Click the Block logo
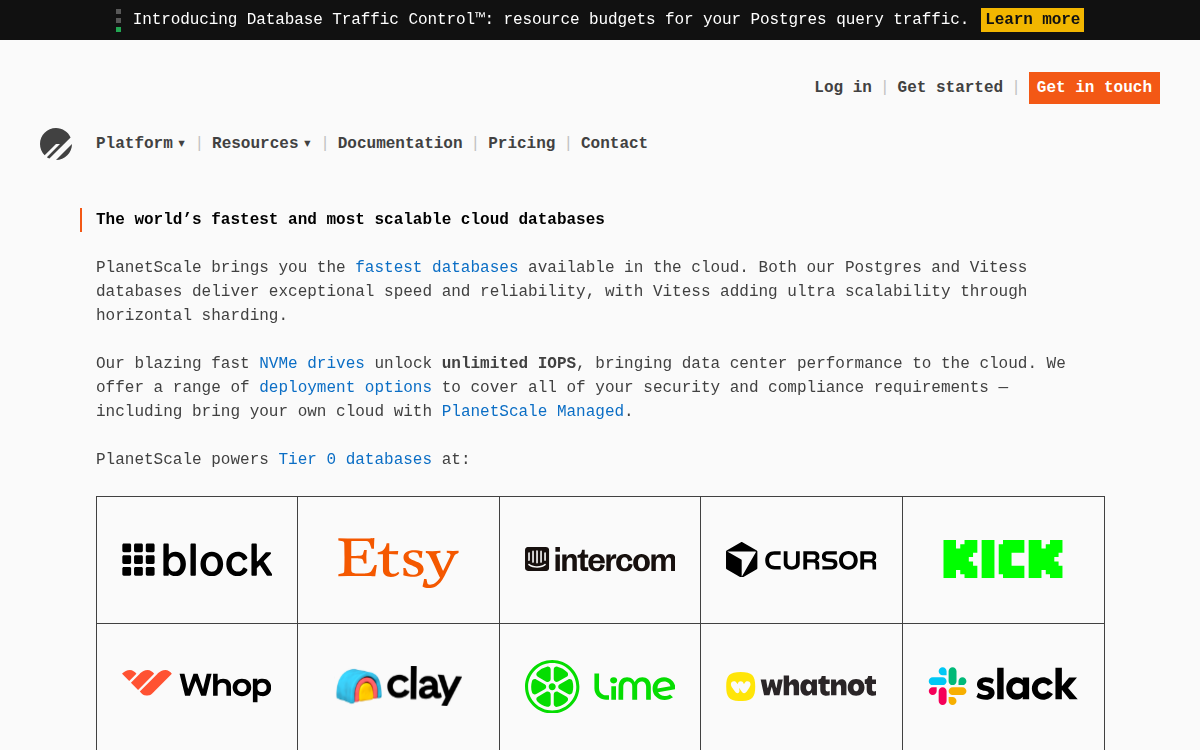Image resolution: width=1200 pixels, height=750 pixels. click(197, 560)
